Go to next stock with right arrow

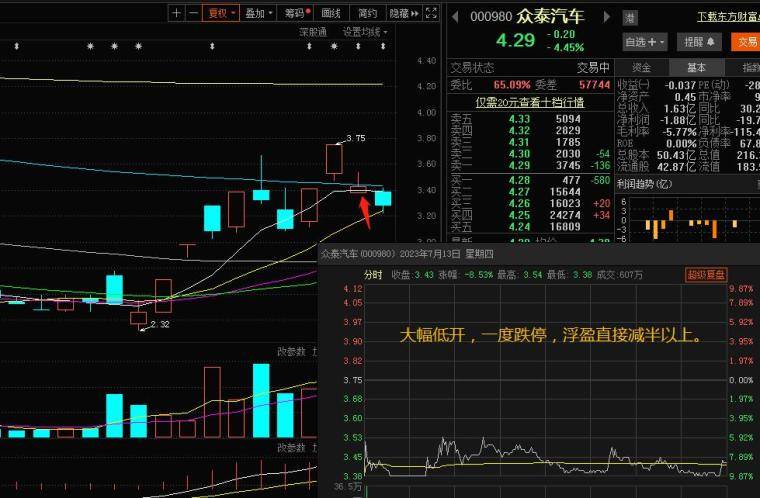click(606, 17)
